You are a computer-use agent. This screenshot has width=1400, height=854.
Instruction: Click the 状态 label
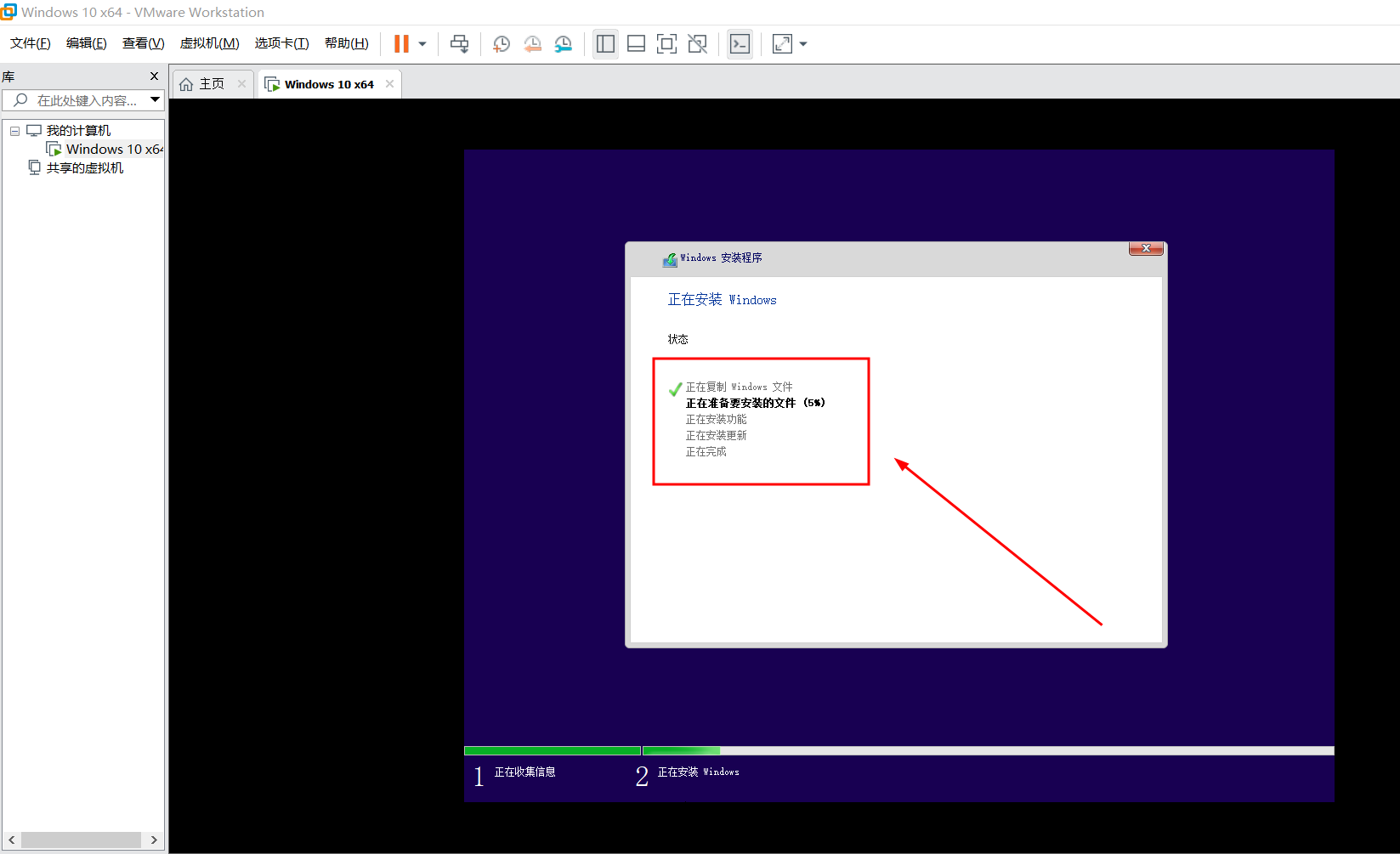click(x=677, y=339)
